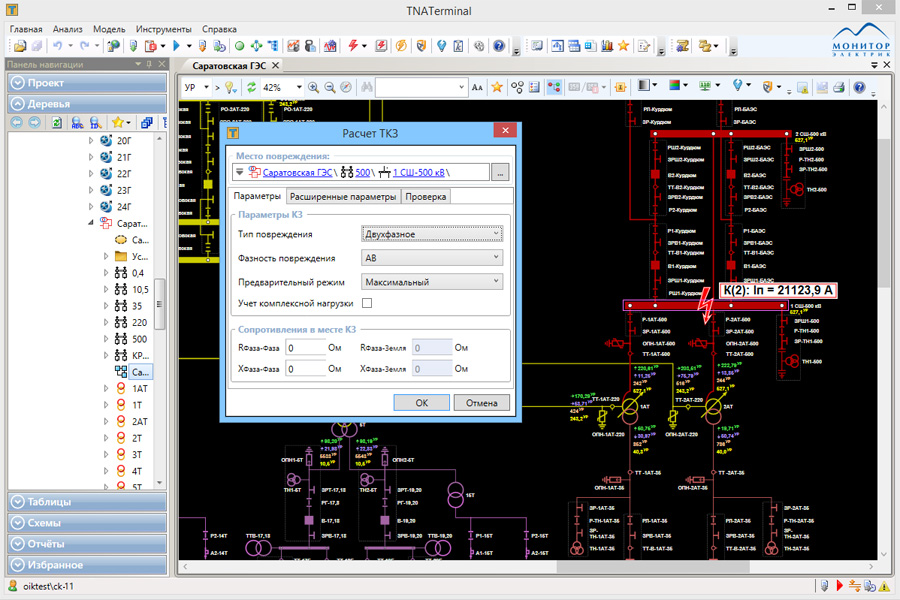
Task: Open the 'Инструменты' menu
Action: pos(164,29)
